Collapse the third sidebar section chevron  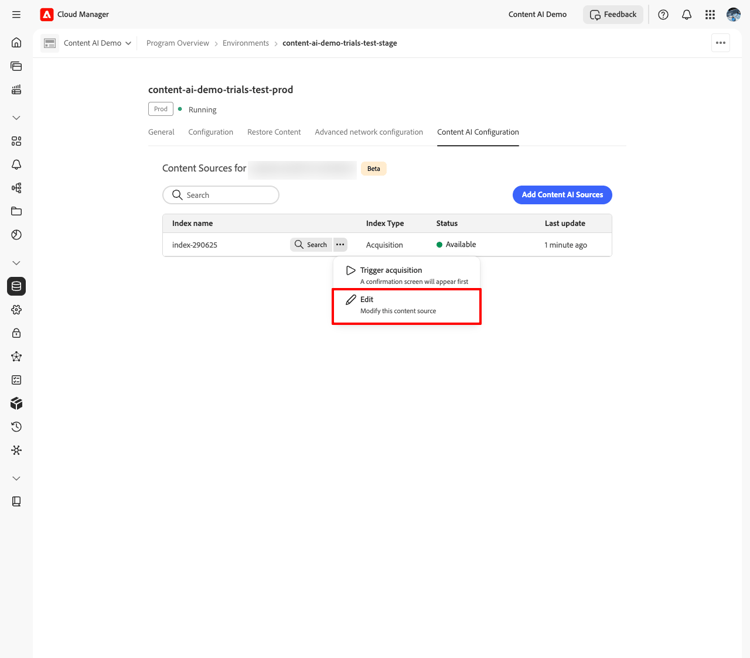coord(16,478)
